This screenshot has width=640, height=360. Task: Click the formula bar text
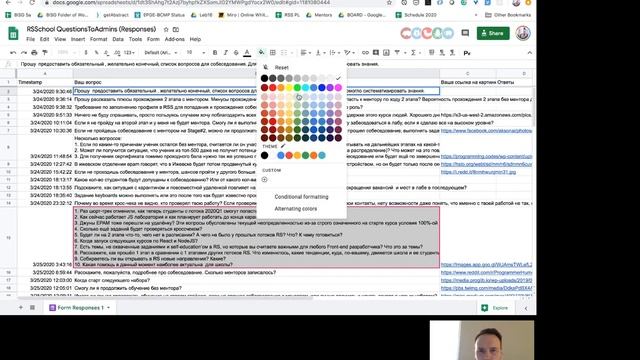point(200,64)
